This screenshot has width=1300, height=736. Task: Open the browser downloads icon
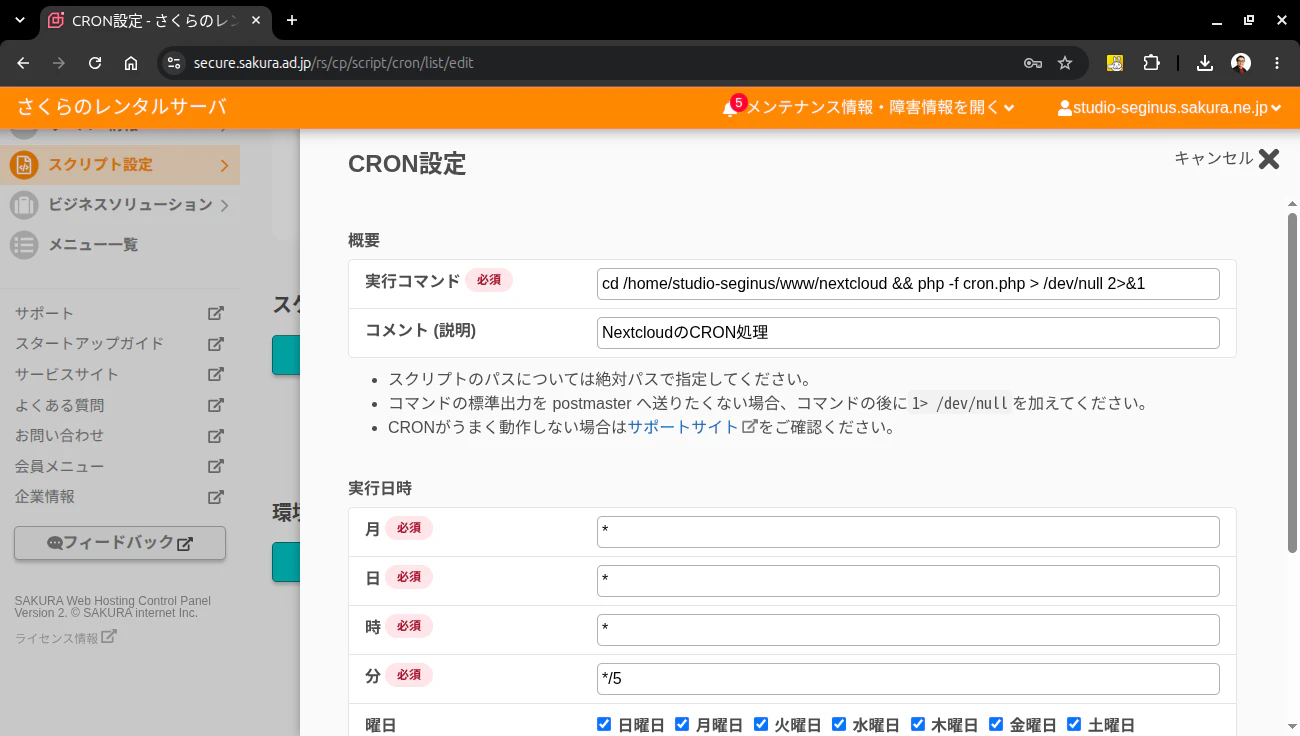click(x=1205, y=63)
